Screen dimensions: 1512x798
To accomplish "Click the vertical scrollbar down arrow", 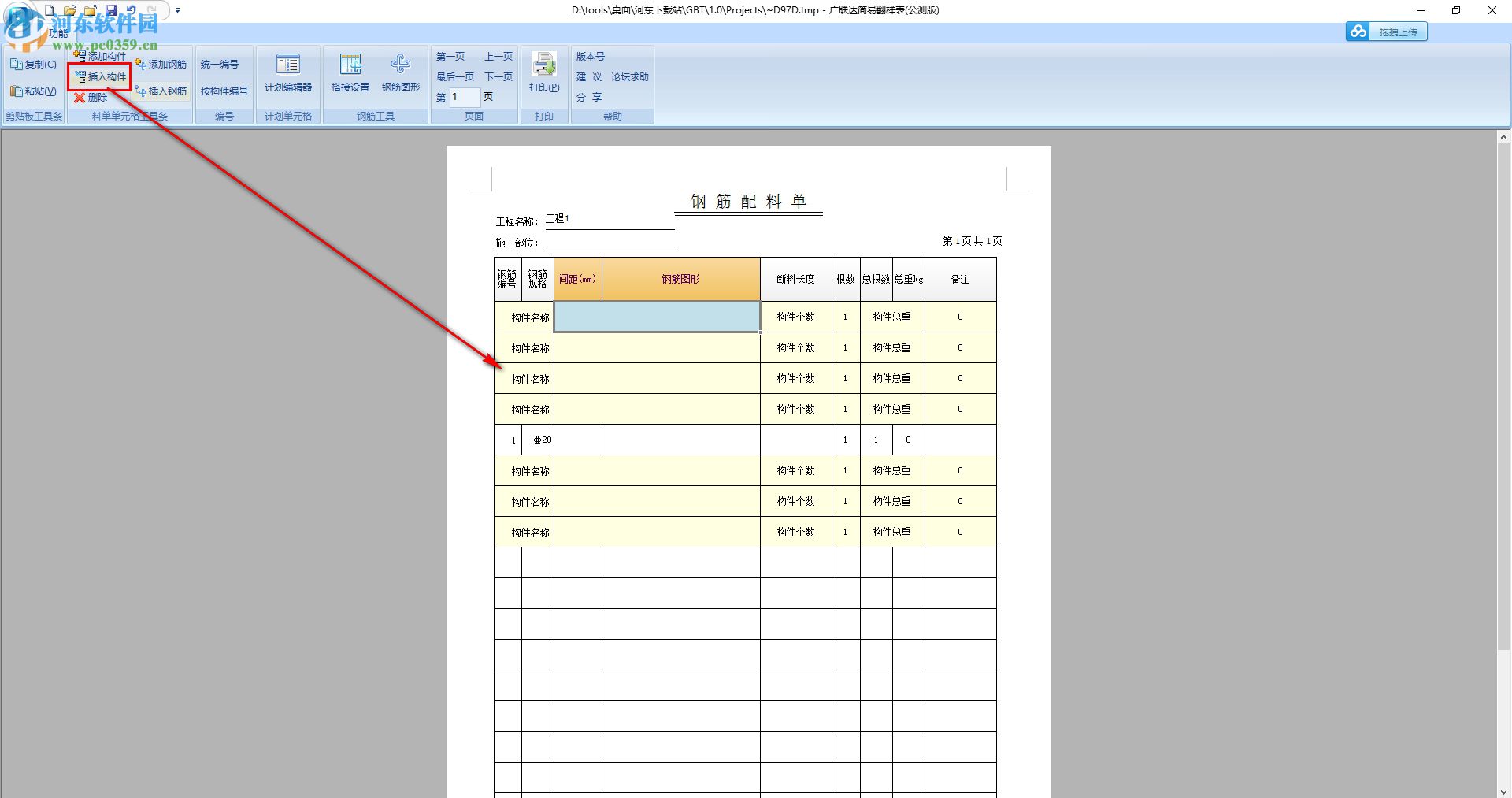I will pos(1503,791).
